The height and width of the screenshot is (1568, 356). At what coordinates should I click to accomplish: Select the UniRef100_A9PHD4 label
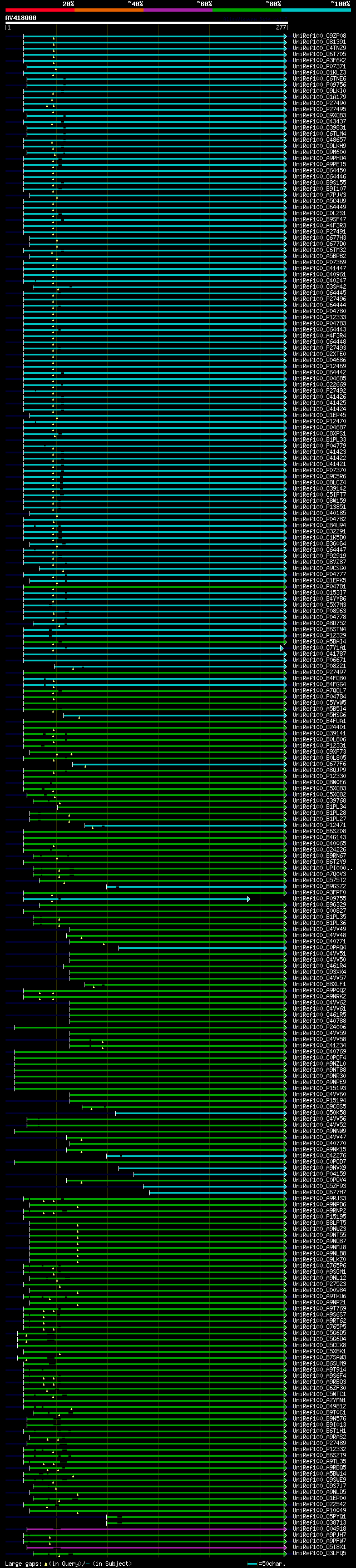319,159
